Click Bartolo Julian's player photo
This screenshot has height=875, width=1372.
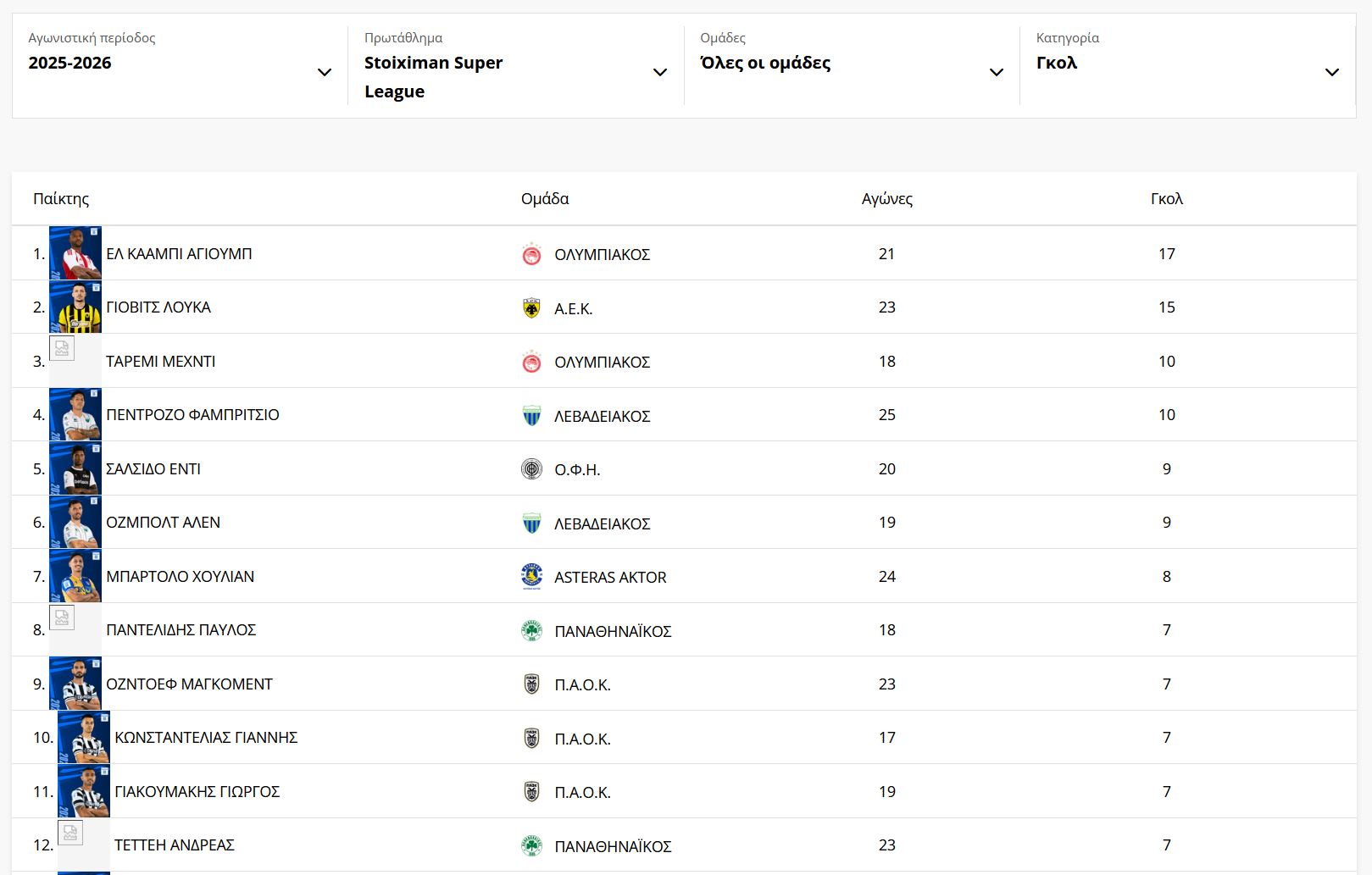point(75,576)
